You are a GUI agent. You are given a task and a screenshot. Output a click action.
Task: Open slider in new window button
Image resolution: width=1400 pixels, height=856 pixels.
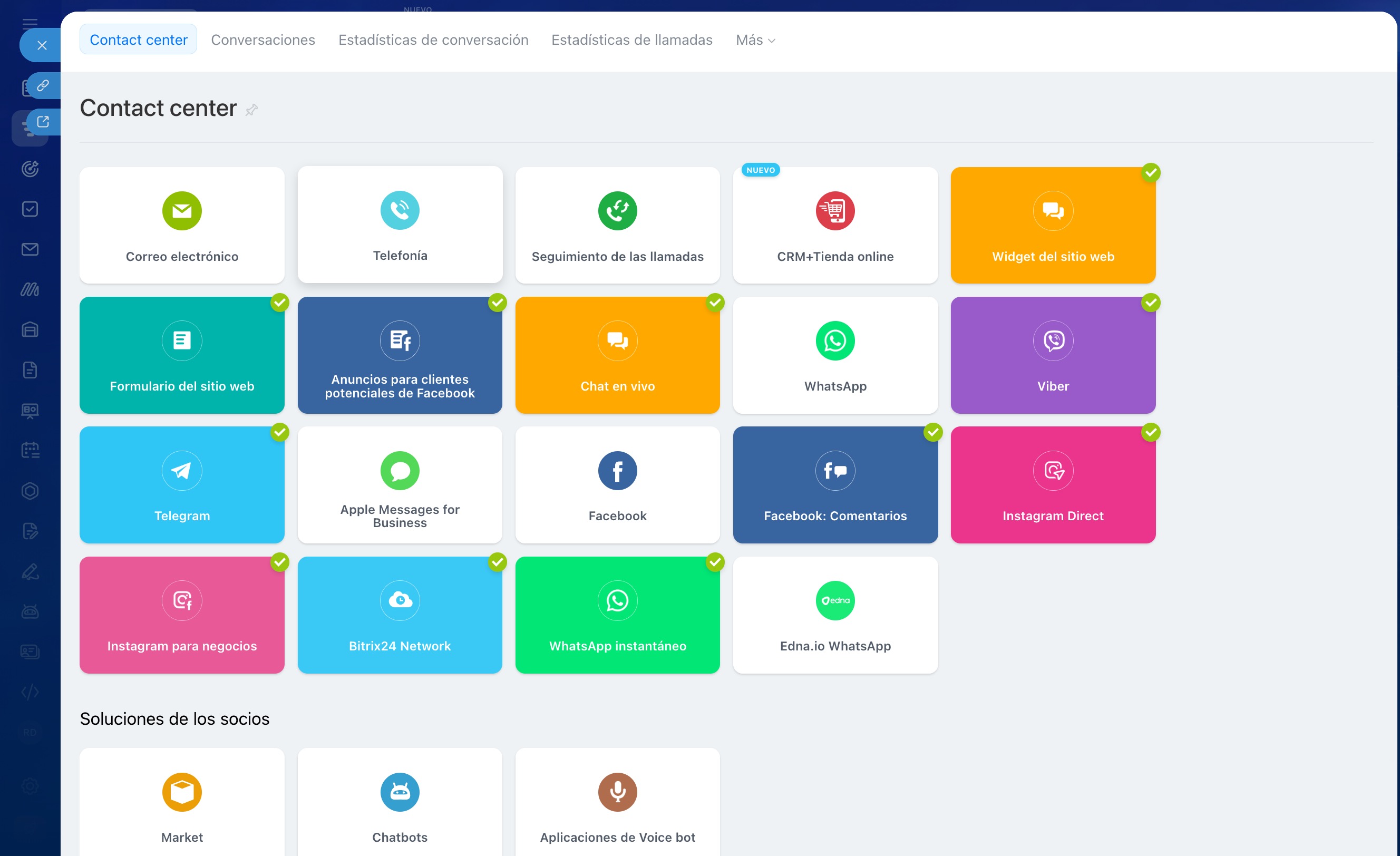click(x=43, y=122)
